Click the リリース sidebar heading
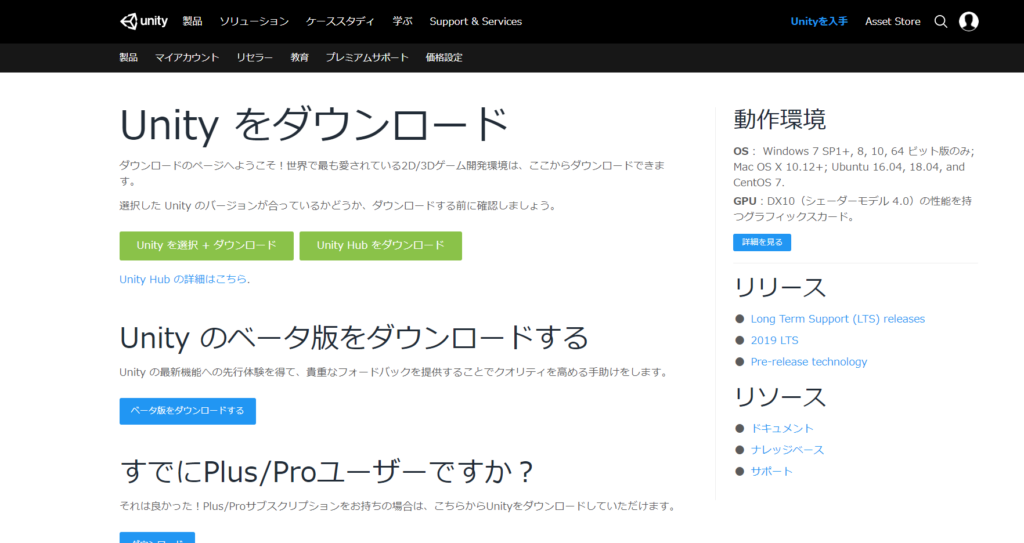The image size is (1024, 543). click(x=780, y=288)
